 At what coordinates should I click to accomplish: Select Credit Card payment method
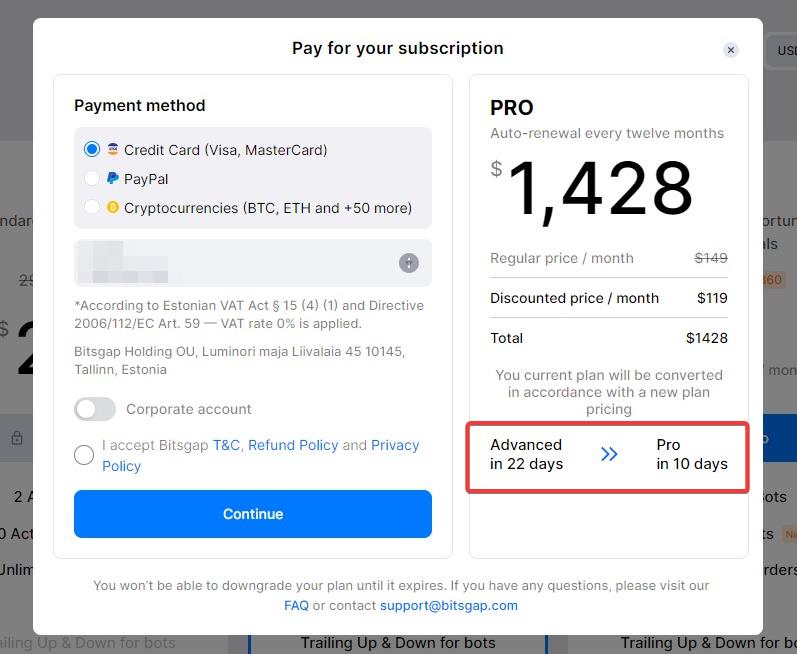click(x=92, y=150)
